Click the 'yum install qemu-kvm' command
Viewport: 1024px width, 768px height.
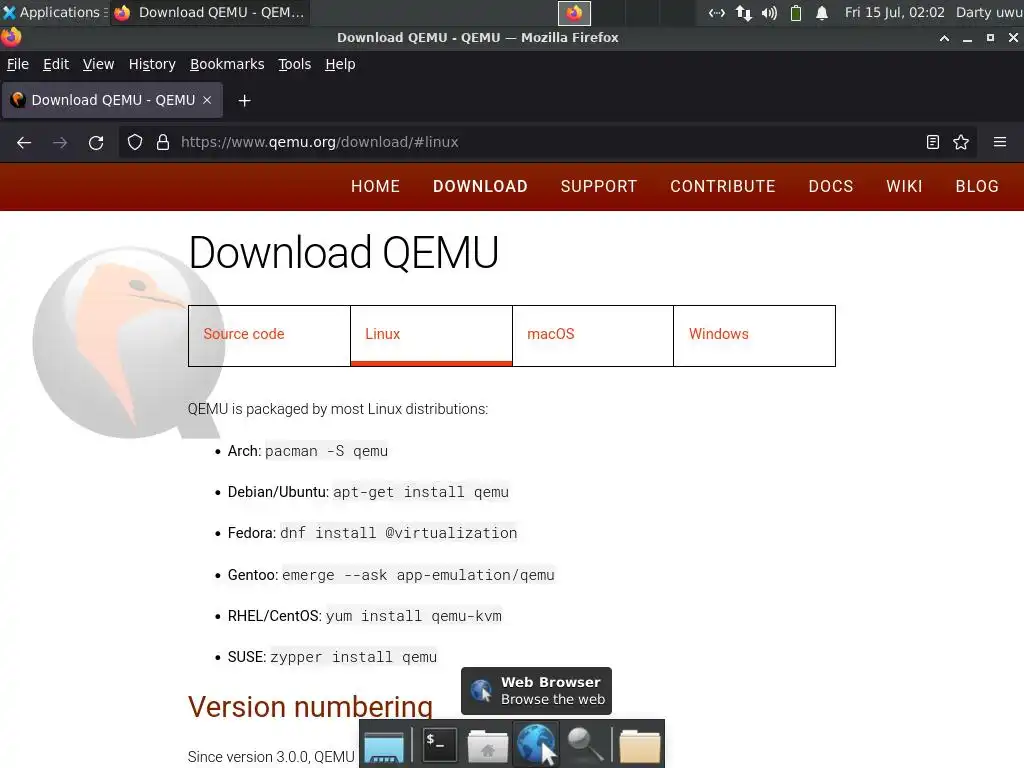point(413,616)
